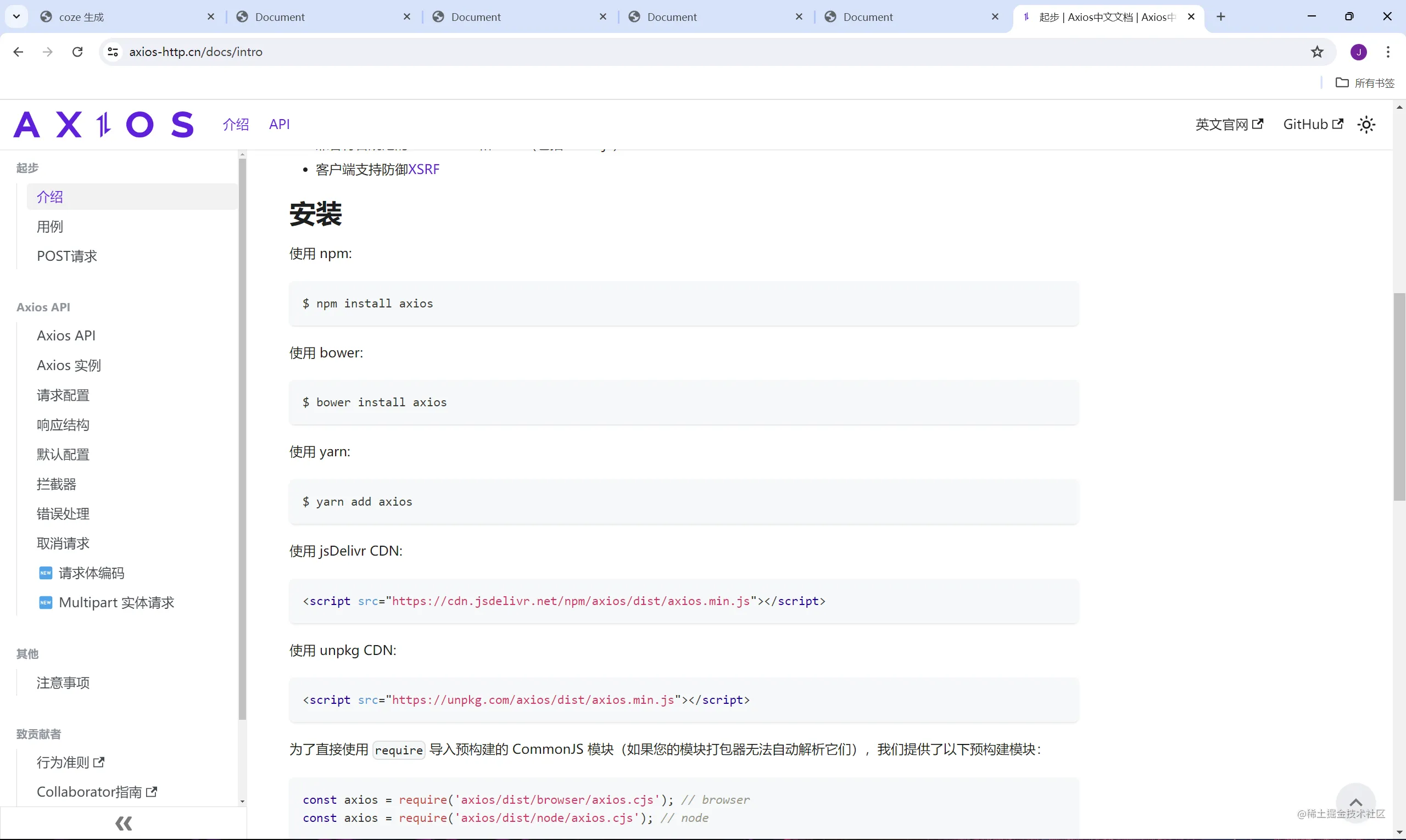Viewport: 1406px width, 840px height.
Task: Click the XSRF link
Action: pyautogui.click(x=423, y=169)
